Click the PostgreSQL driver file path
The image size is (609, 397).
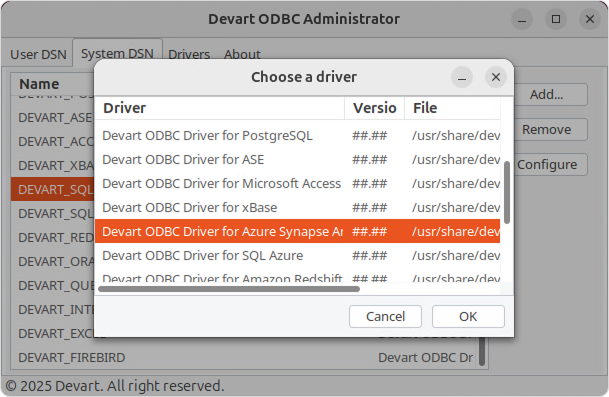click(456, 136)
